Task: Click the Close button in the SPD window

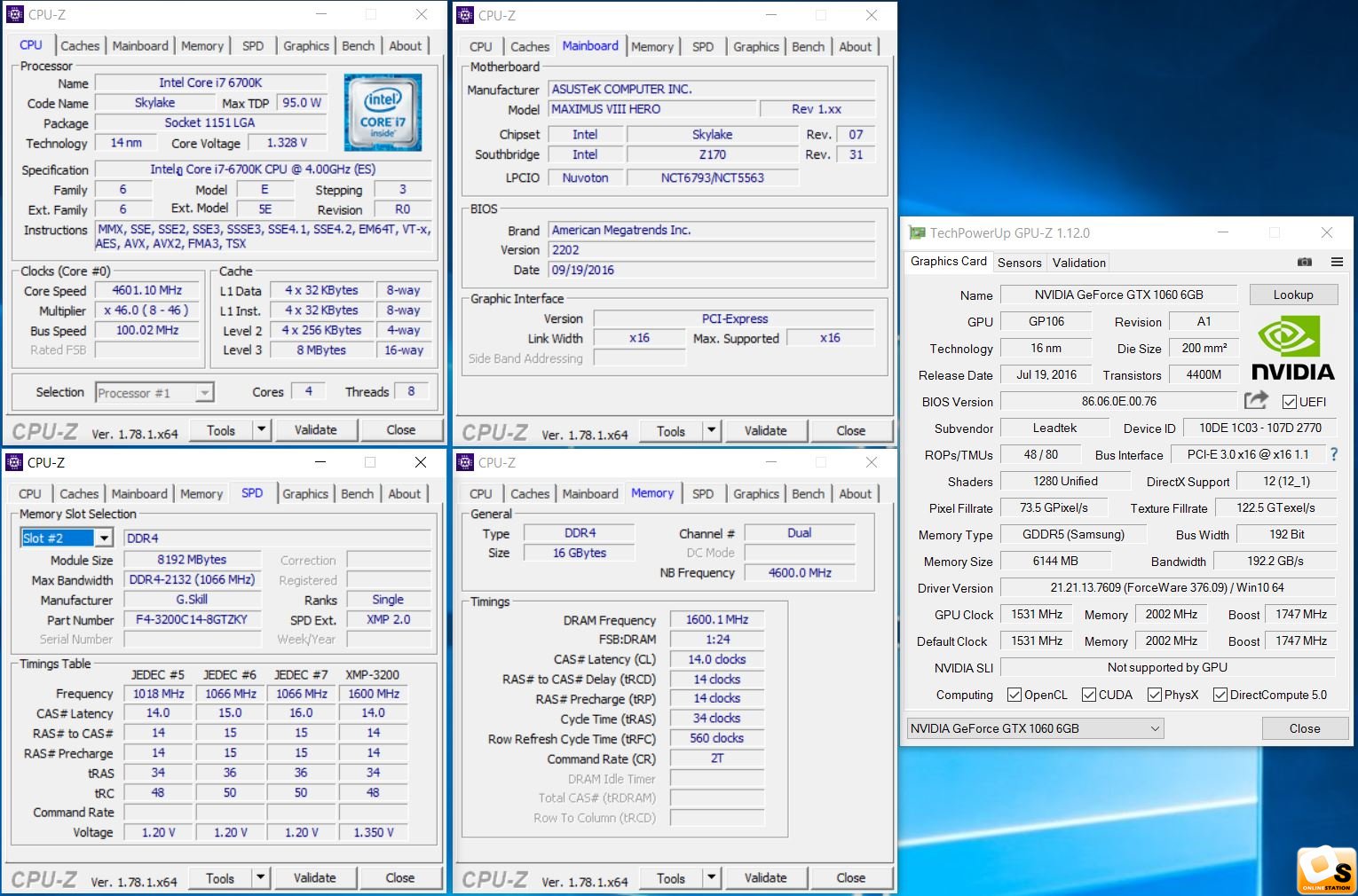Action: click(x=400, y=877)
